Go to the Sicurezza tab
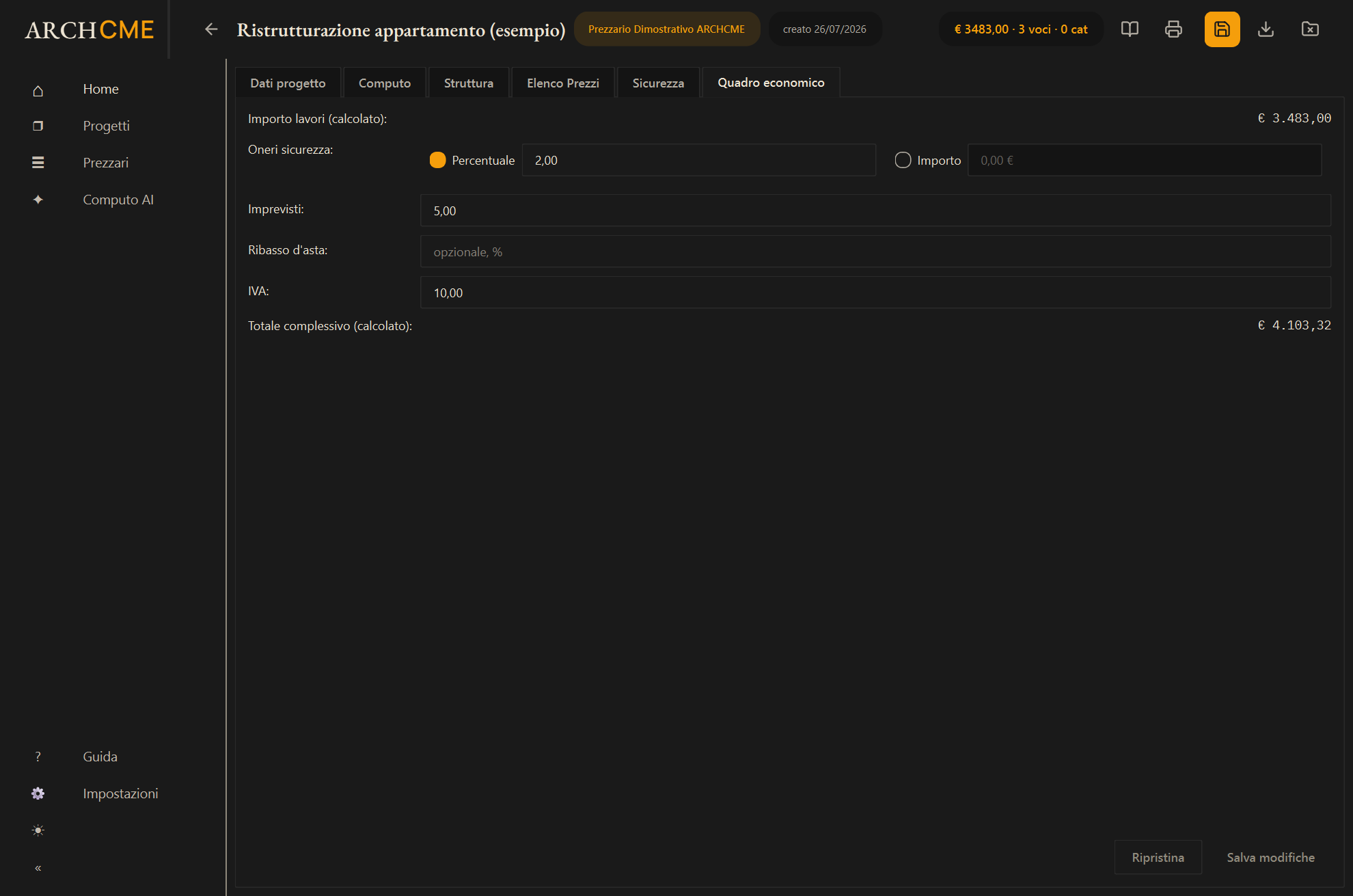Screen dimensions: 1353x896 [x=658, y=83]
